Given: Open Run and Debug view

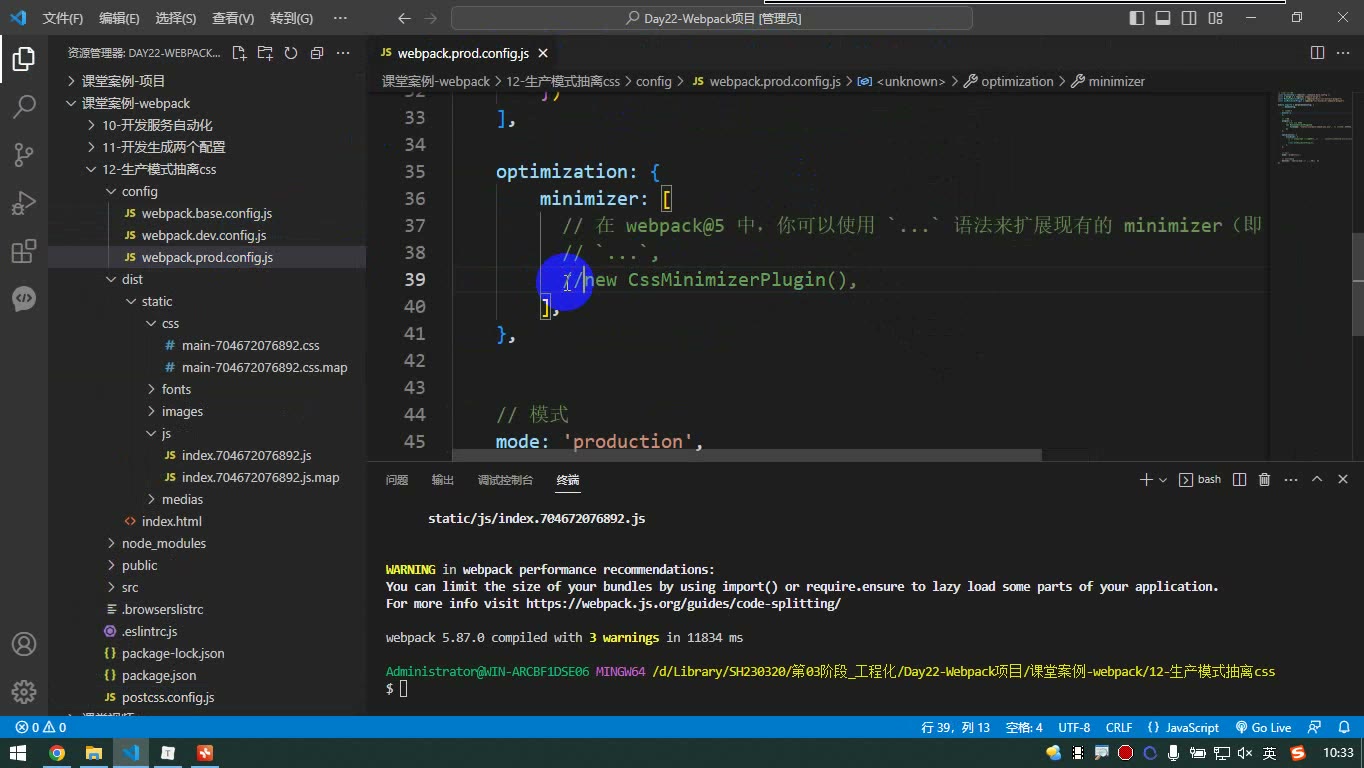Looking at the screenshot, I should tap(24, 203).
